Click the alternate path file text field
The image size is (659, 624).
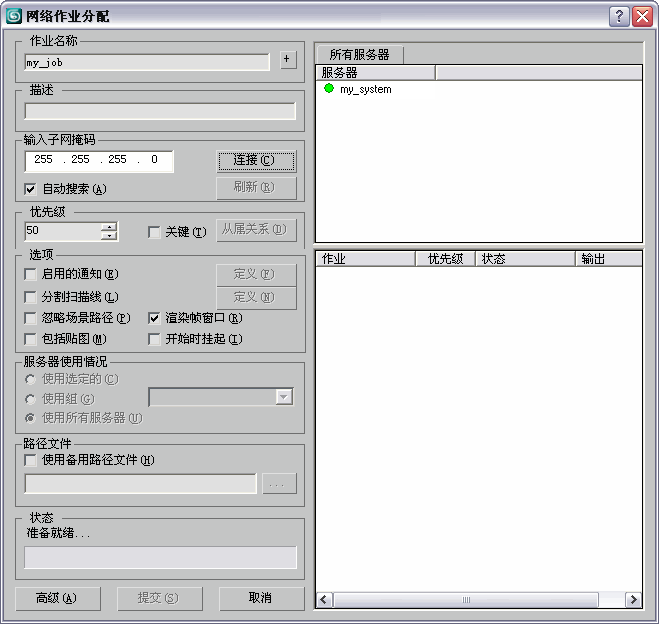(x=141, y=484)
